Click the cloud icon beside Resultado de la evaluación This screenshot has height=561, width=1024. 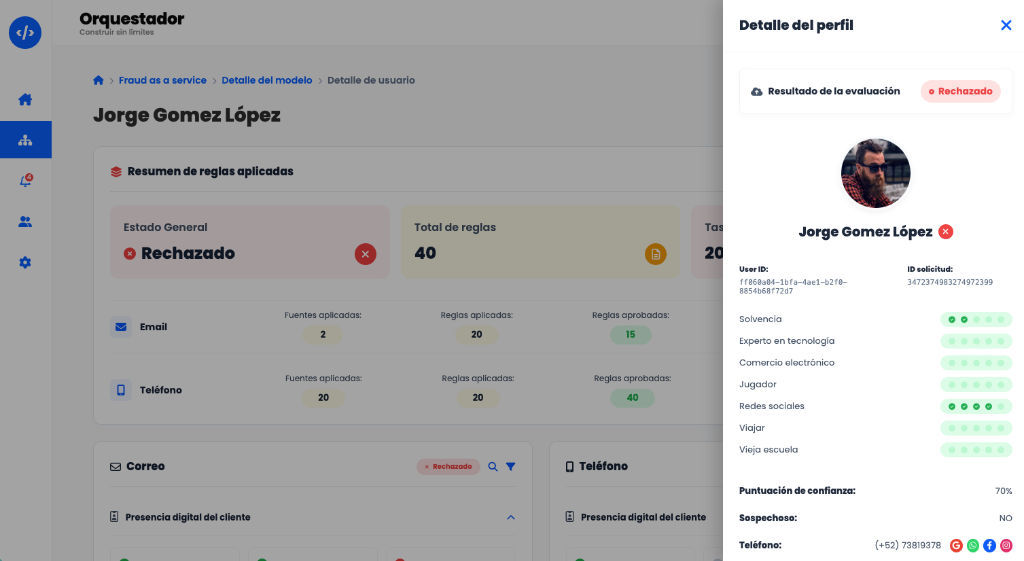756,91
